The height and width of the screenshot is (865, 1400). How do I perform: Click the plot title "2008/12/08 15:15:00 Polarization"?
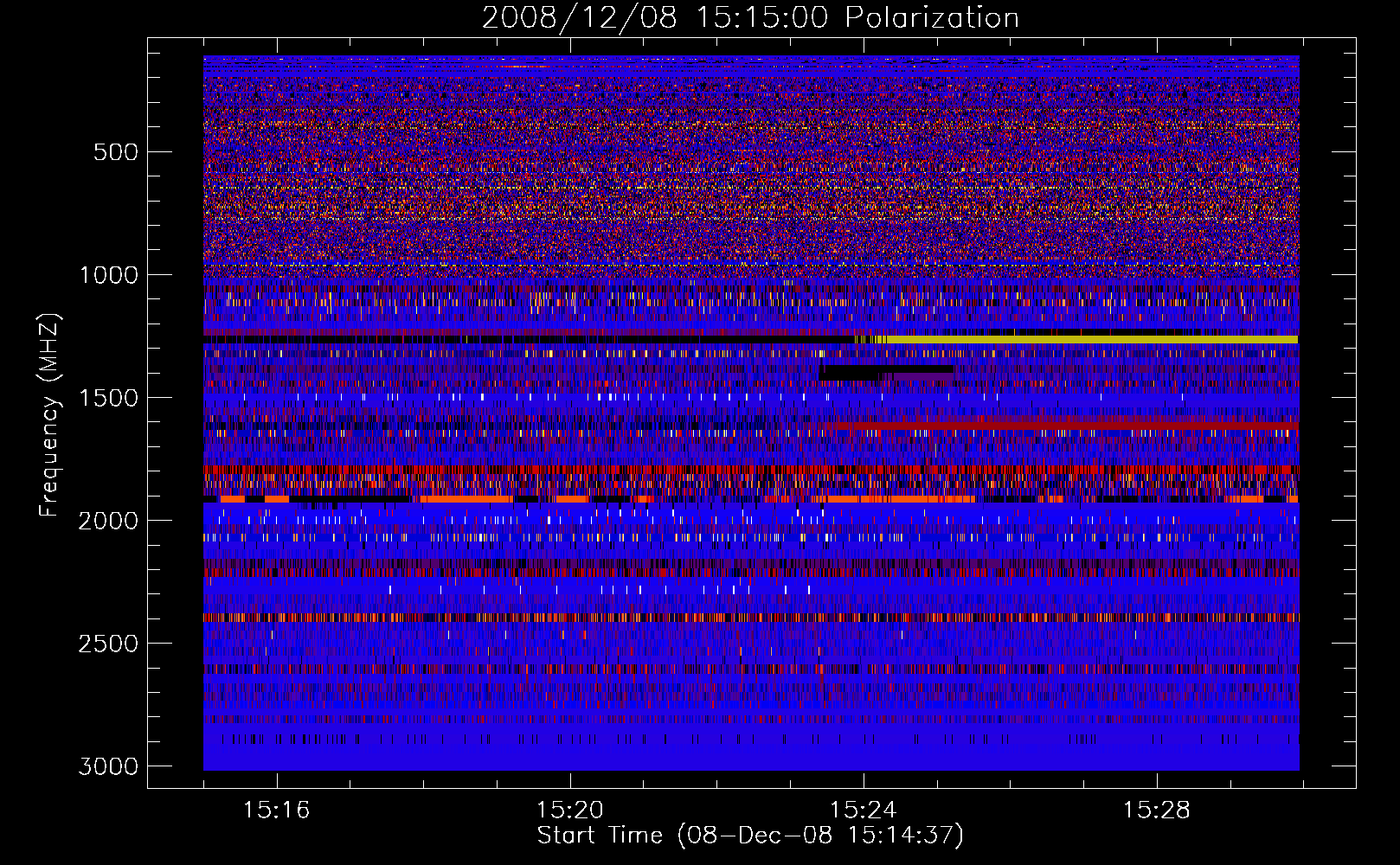coord(750,17)
